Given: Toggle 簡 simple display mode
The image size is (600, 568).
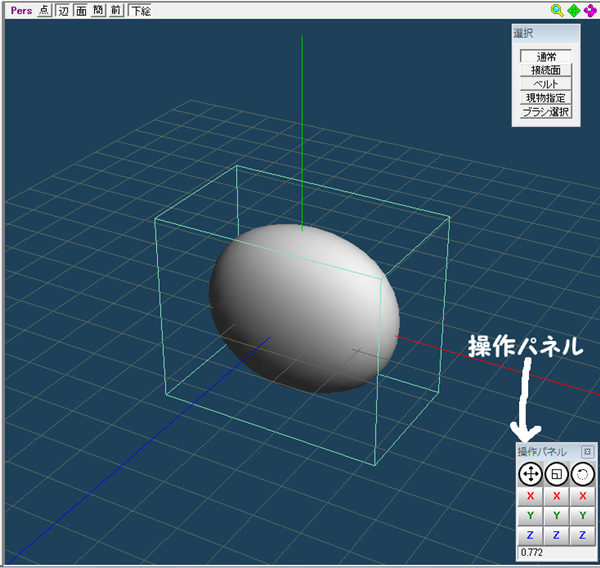Looking at the screenshot, I should click(x=98, y=10).
